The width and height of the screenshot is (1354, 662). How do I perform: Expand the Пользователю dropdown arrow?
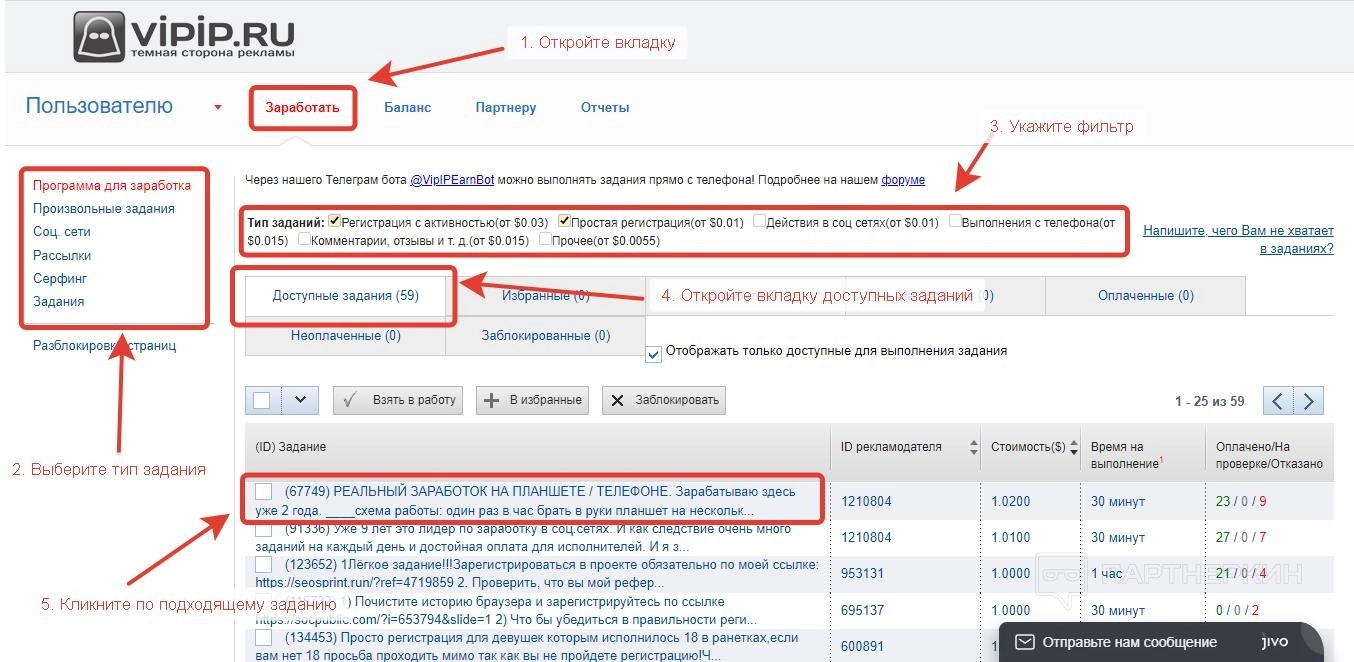218,108
